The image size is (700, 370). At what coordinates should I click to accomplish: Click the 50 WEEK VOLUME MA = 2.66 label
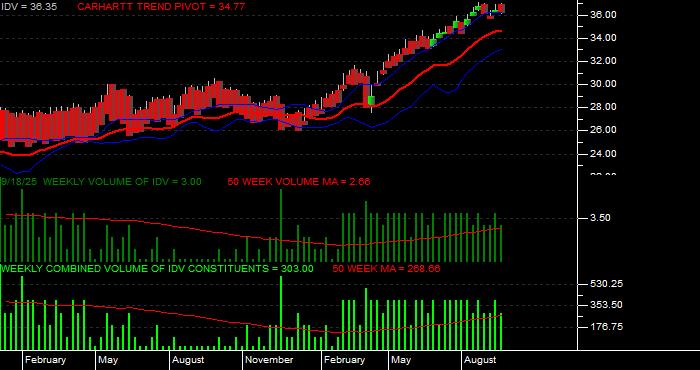(299, 182)
